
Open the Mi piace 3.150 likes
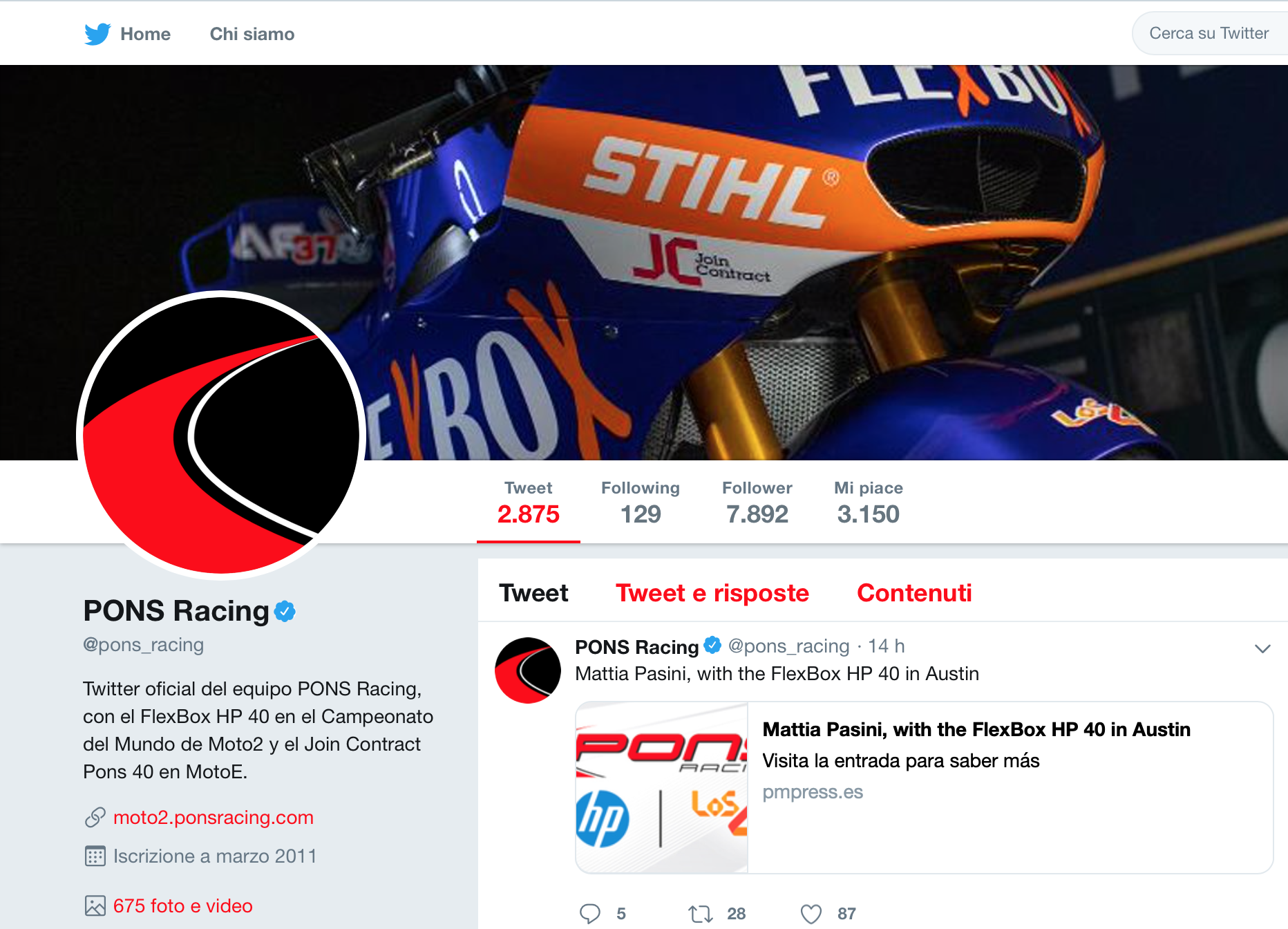pyautogui.click(x=868, y=503)
